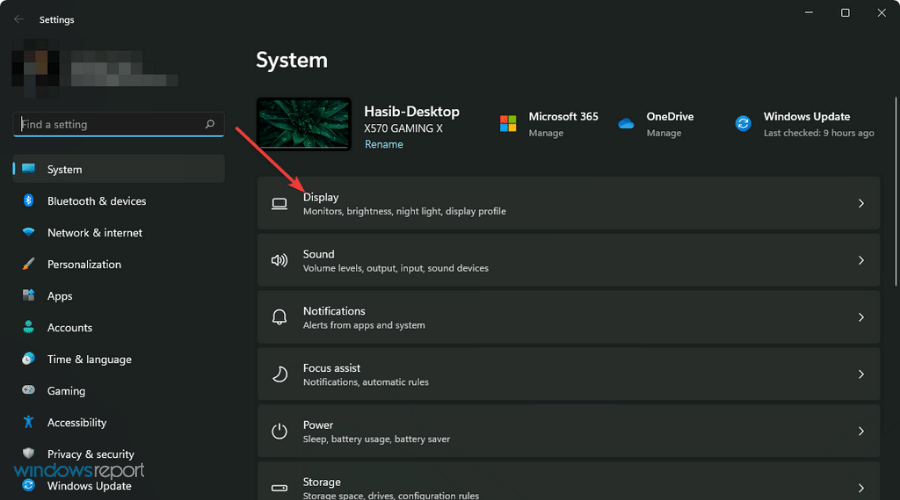
Task: Select the Personalization brush icon
Action: point(28,265)
